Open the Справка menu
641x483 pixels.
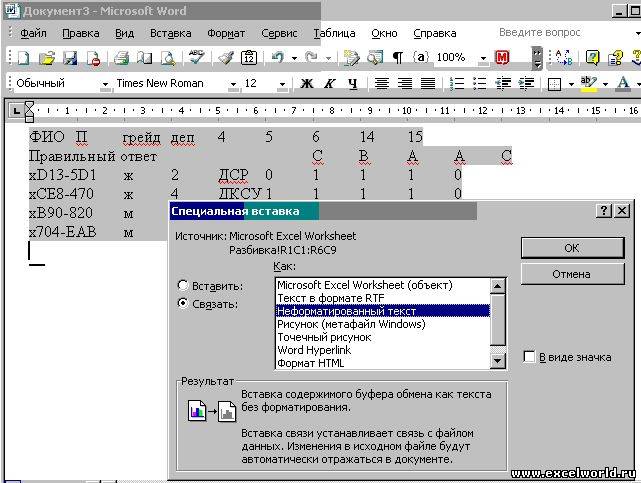click(435, 33)
